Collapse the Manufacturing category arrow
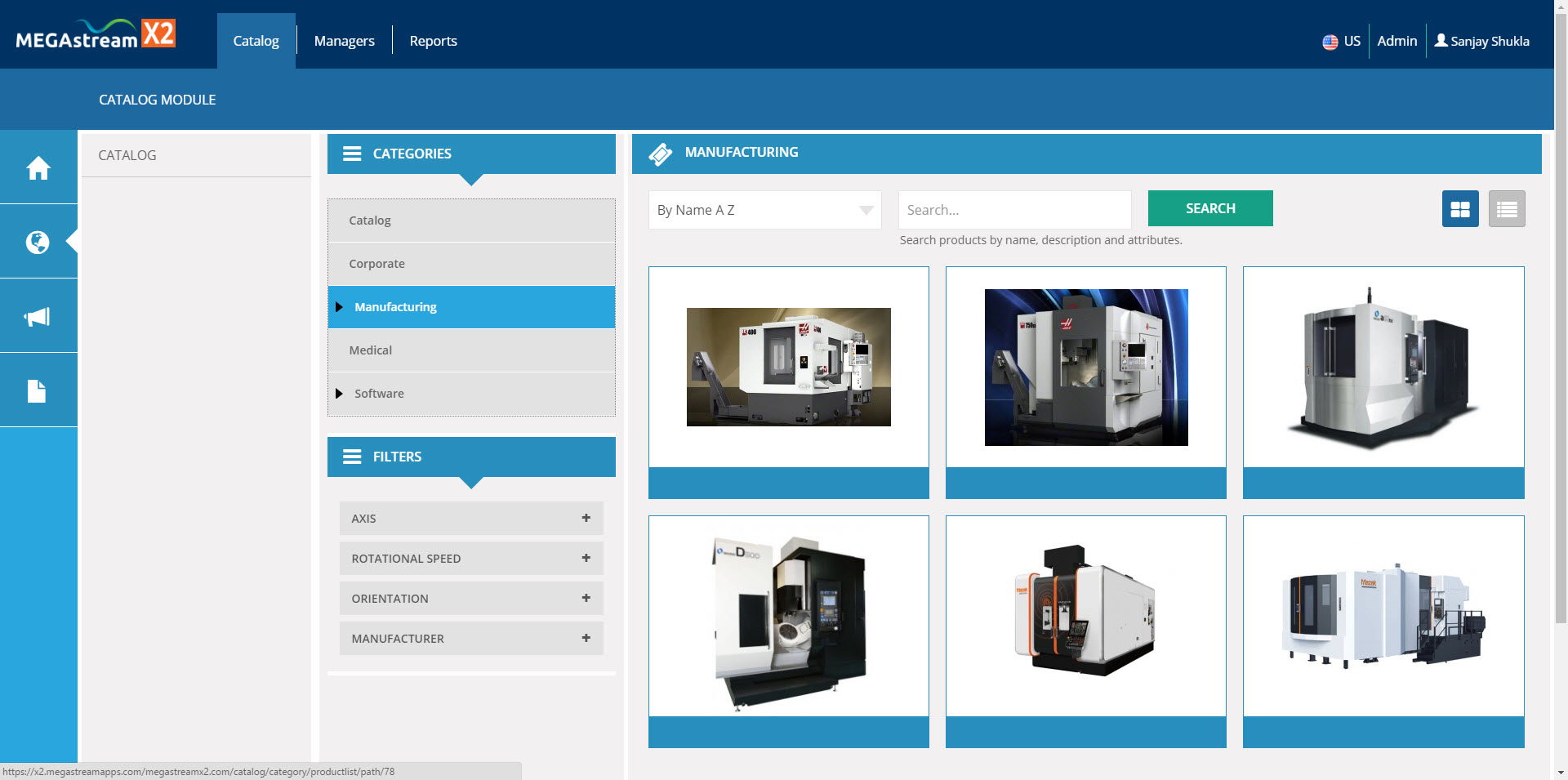The image size is (1568, 780). (339, 307)
